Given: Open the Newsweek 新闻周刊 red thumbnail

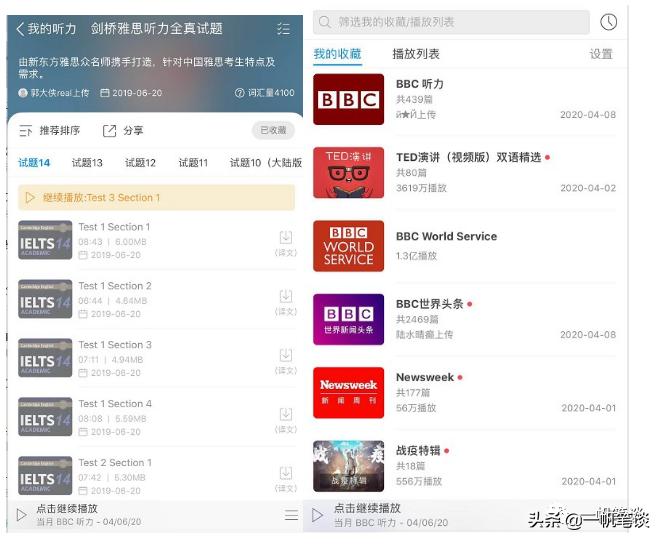Looking at the screenshot, I should tap(349, 393).
